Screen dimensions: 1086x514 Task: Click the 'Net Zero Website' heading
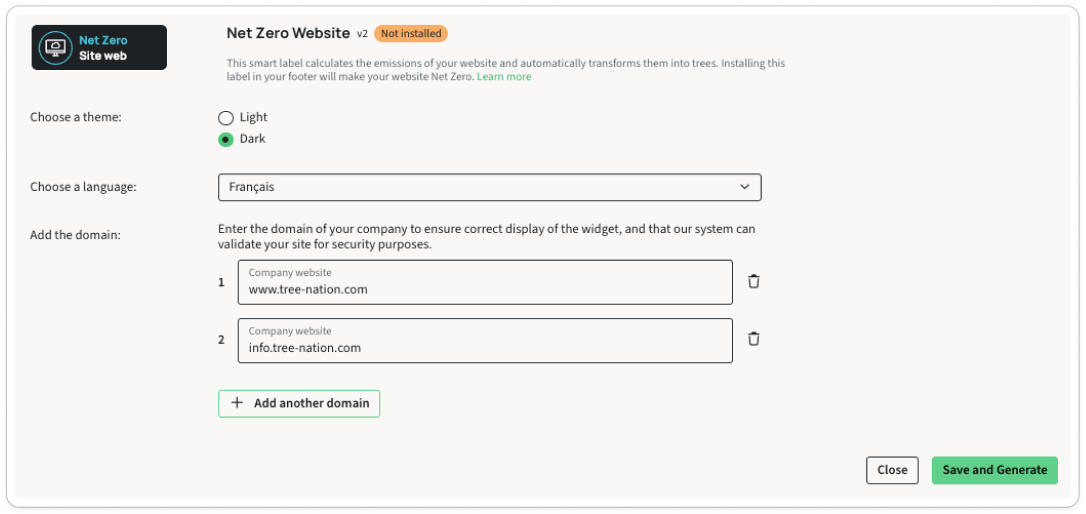tap(288, 34)
